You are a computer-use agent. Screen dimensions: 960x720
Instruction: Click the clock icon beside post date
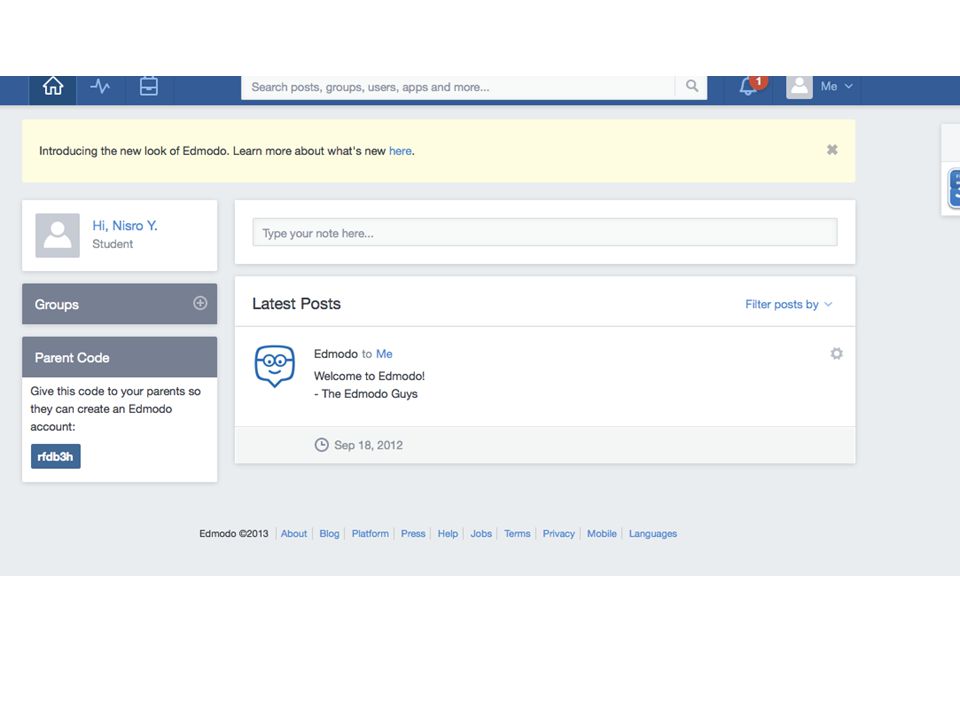tap(321, 444)
